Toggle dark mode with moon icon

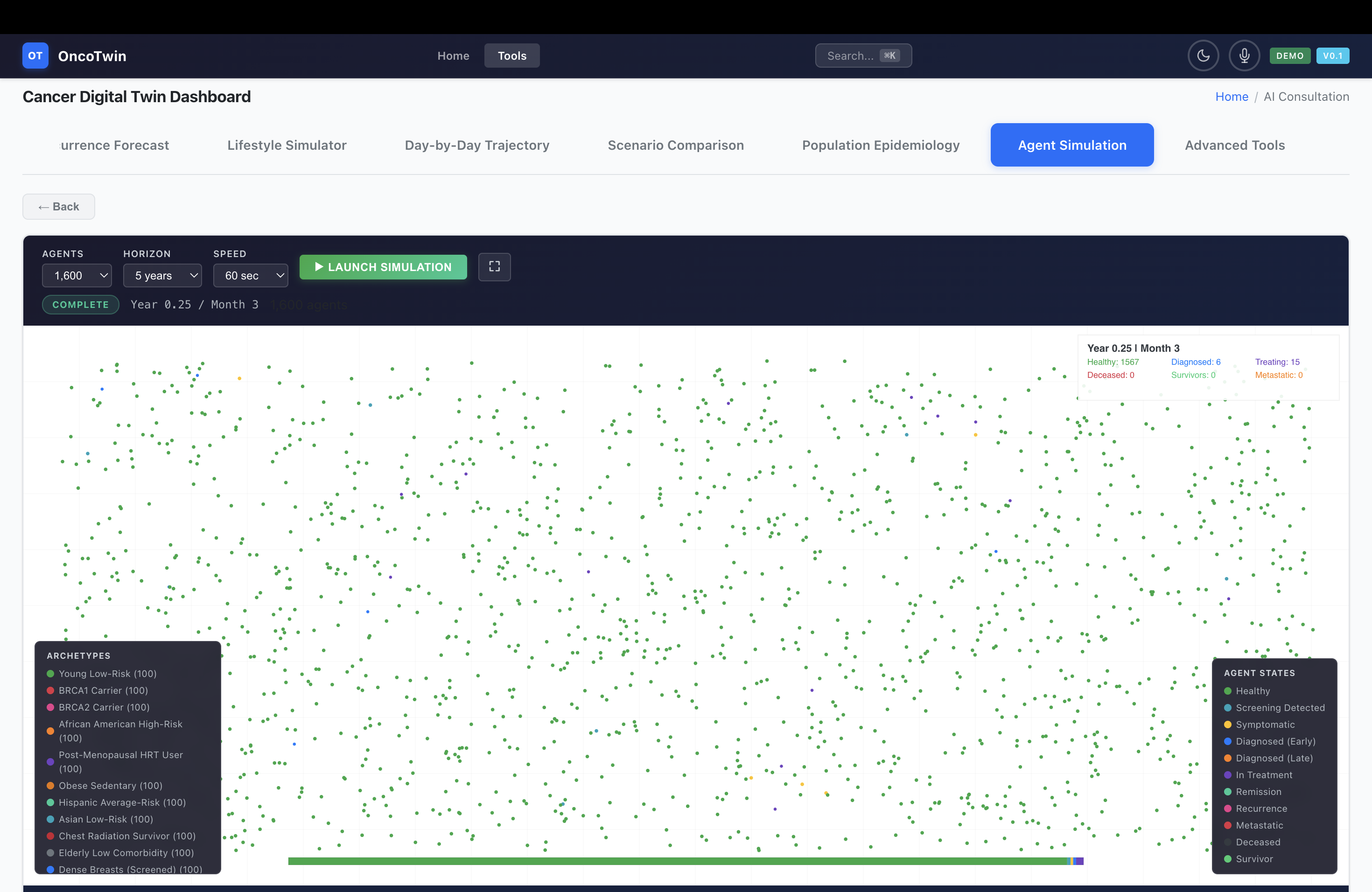pyautogui.click(x=1203, y=56)
